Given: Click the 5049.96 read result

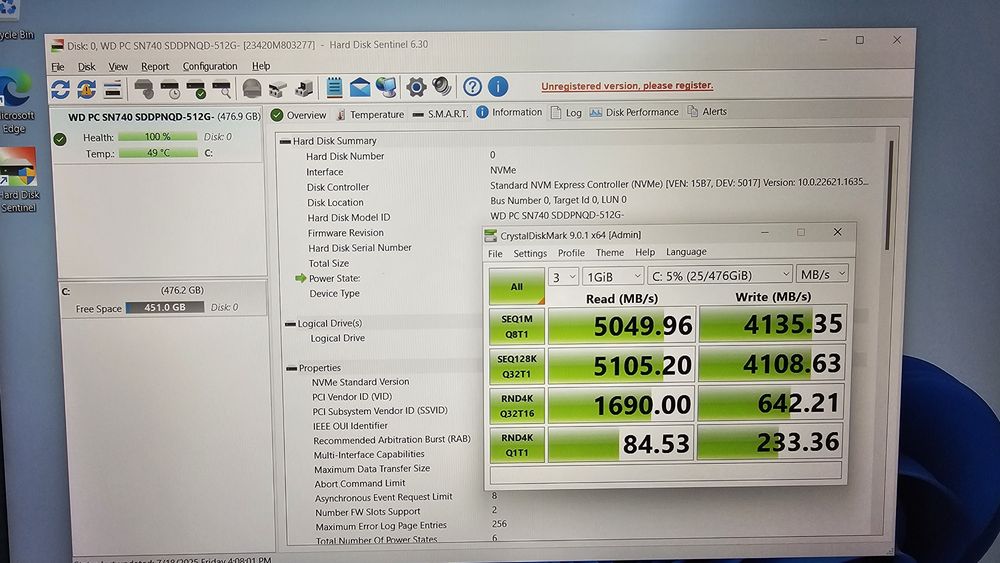Looking at the screenshot, I should click(x=621, y=325).
